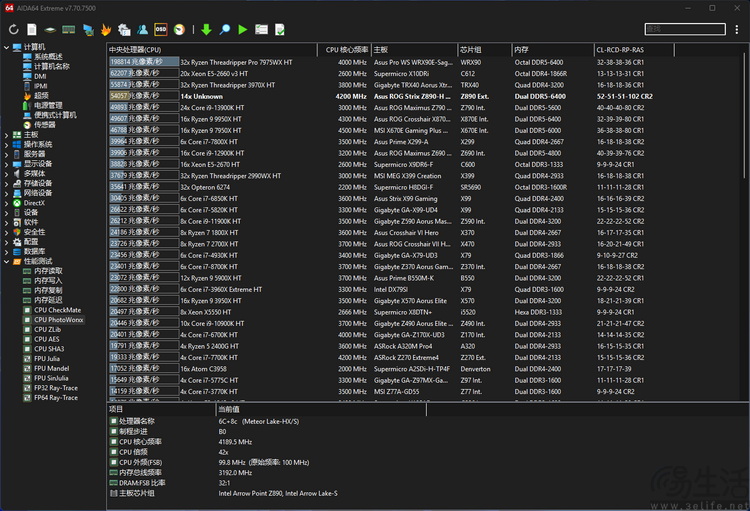
Task: Expand the 服务器 tree node
Action: pyautogui.click(x=6, y=154)
